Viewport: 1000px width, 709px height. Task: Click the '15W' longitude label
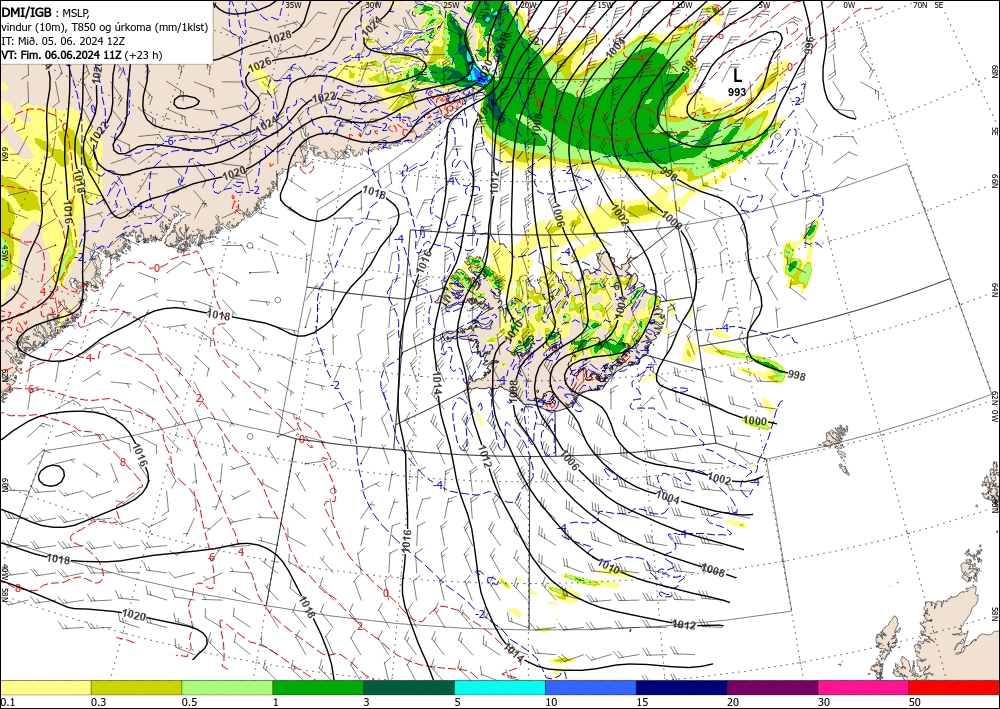coord(605,5)
